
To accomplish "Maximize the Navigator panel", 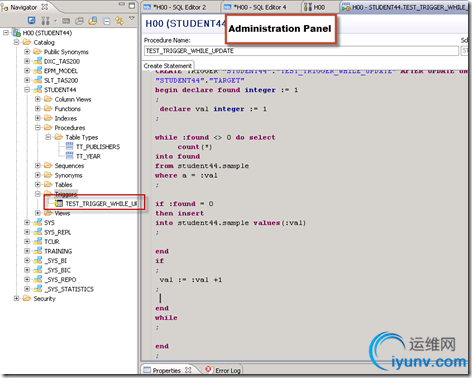I will tap(132, 5).
